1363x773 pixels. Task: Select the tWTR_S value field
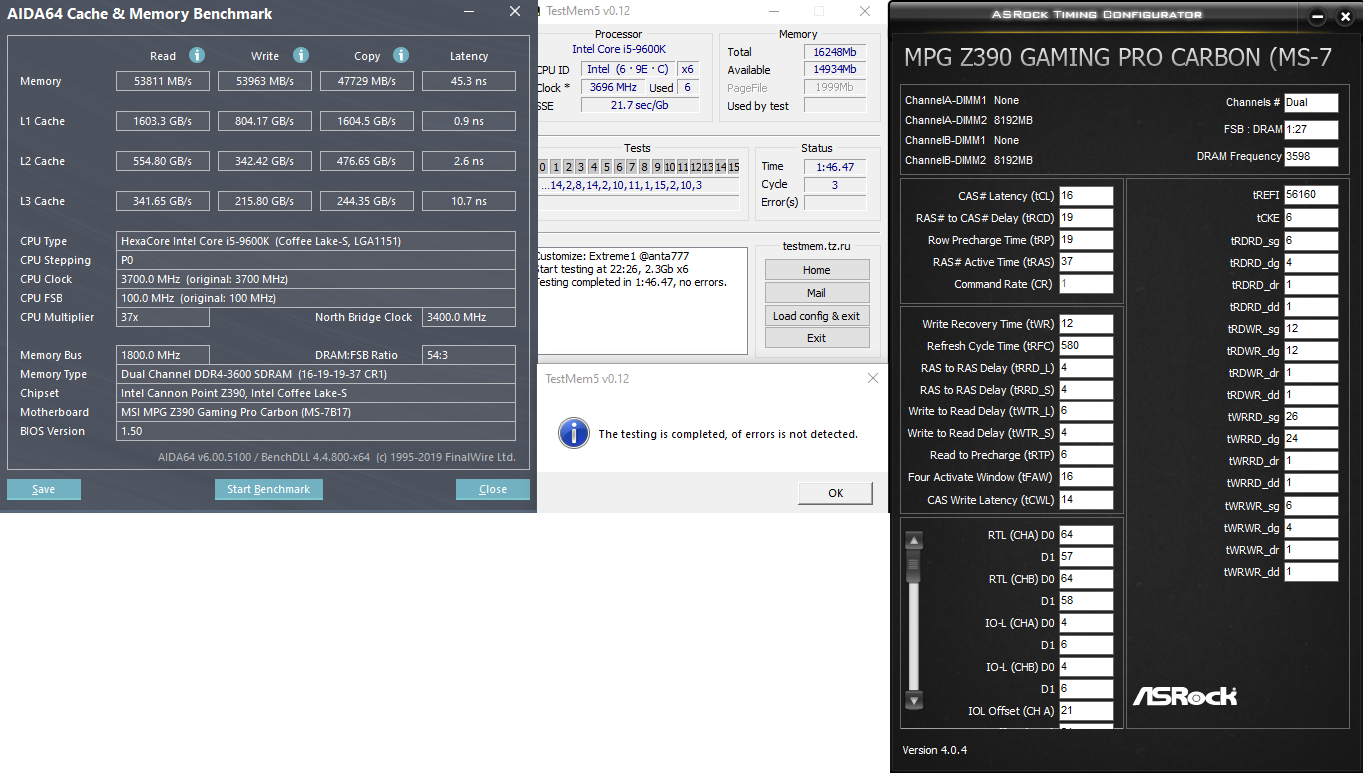point(1086,433)
